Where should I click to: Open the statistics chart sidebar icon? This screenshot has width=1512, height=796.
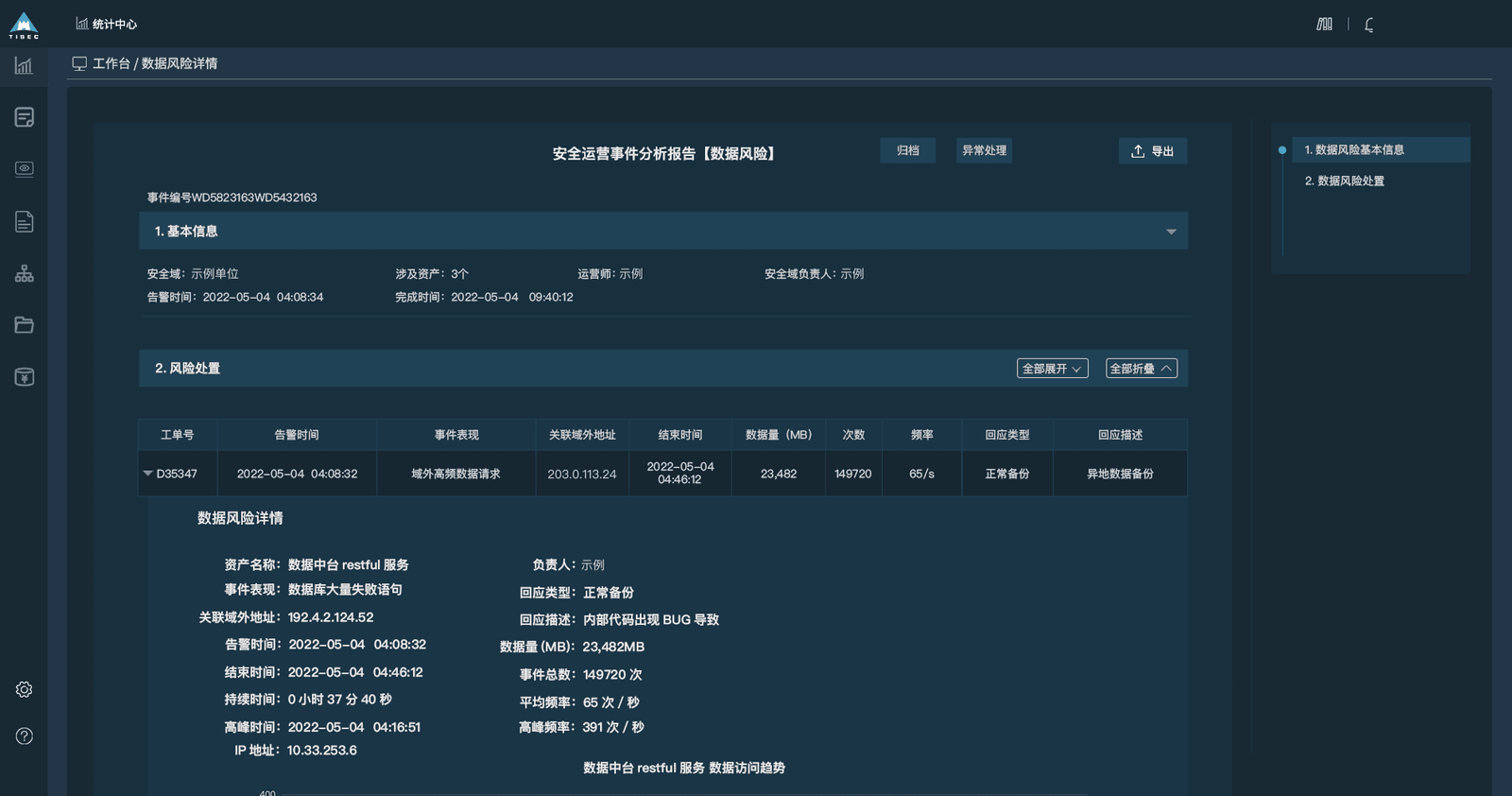[24, 65]
